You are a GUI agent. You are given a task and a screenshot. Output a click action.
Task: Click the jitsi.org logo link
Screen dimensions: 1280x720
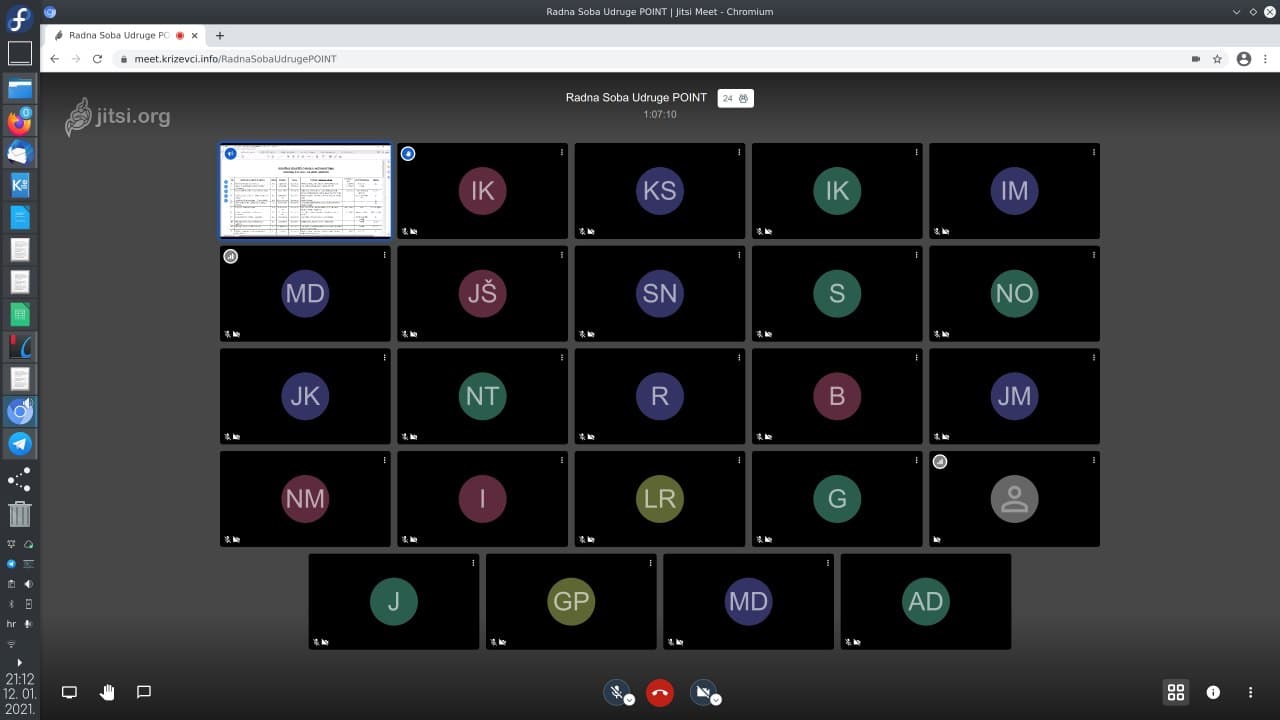click(118, 117)
